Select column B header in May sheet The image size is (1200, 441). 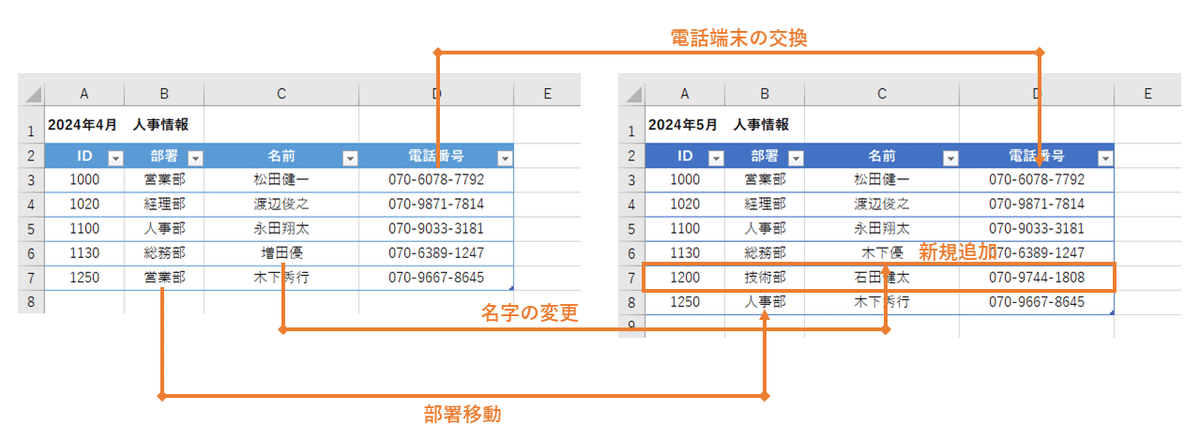click(765, 94)
